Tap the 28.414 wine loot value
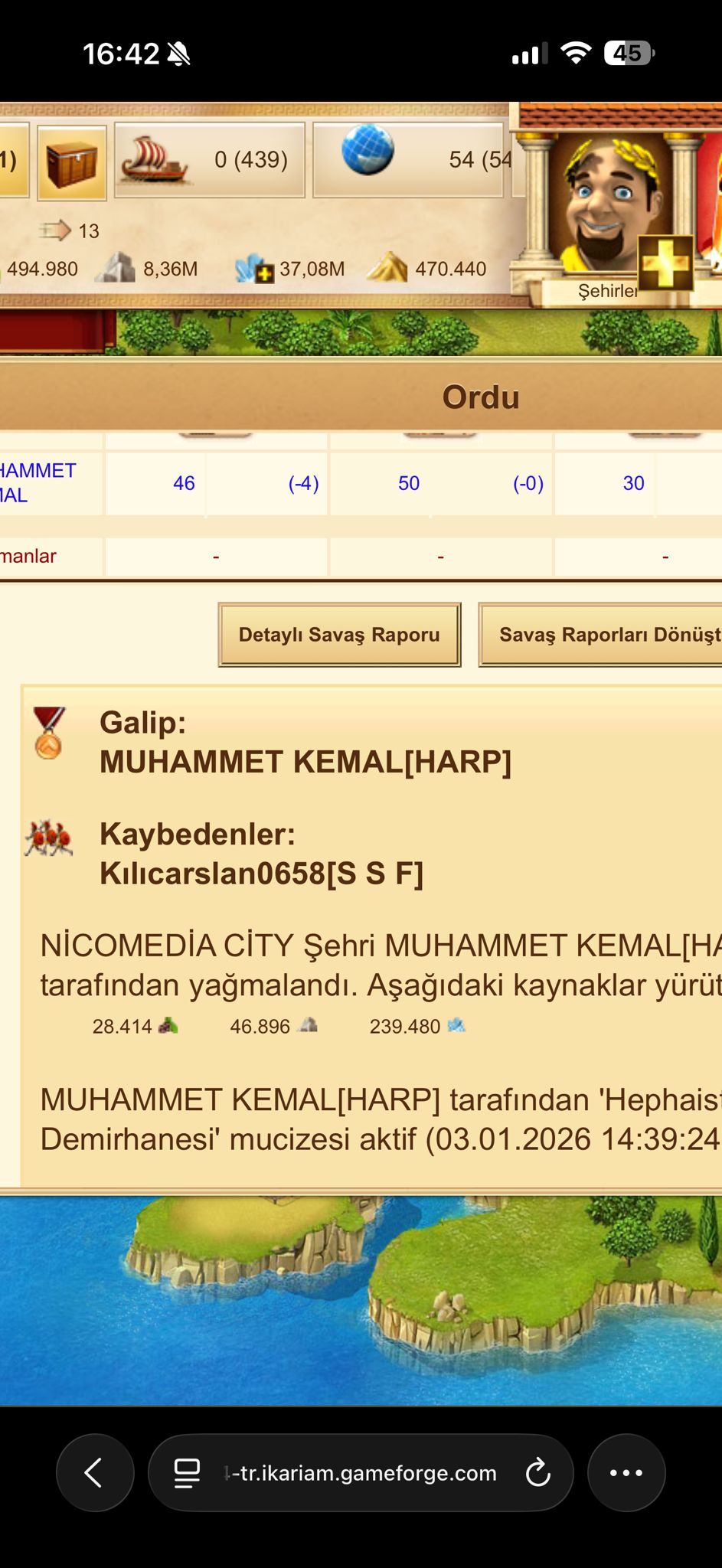Screen dimensions: 722x1568 [123, 1026]
